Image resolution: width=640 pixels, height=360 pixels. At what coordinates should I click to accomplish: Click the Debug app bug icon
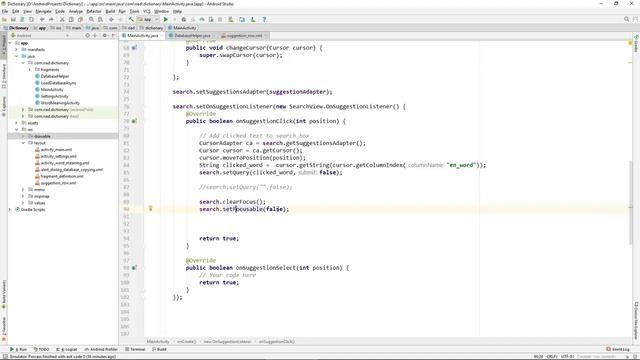click(x=184, y=19)
